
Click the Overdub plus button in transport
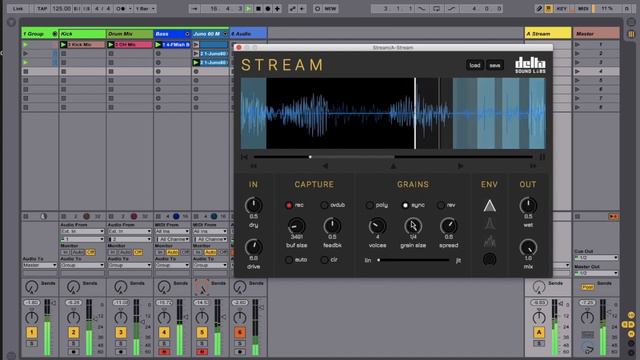pyautogui.click(x=278, y=9)
